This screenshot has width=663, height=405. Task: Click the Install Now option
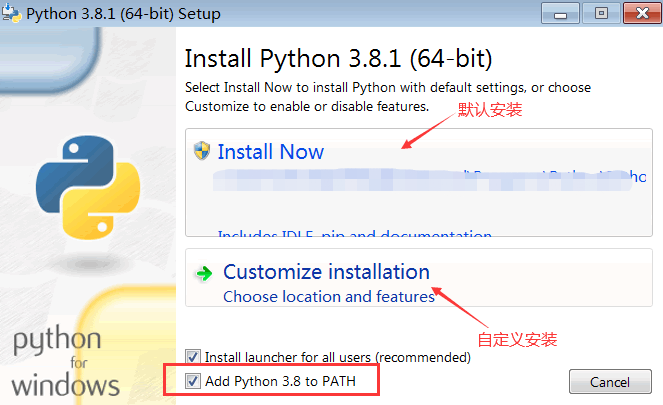[x=419, y=183]
